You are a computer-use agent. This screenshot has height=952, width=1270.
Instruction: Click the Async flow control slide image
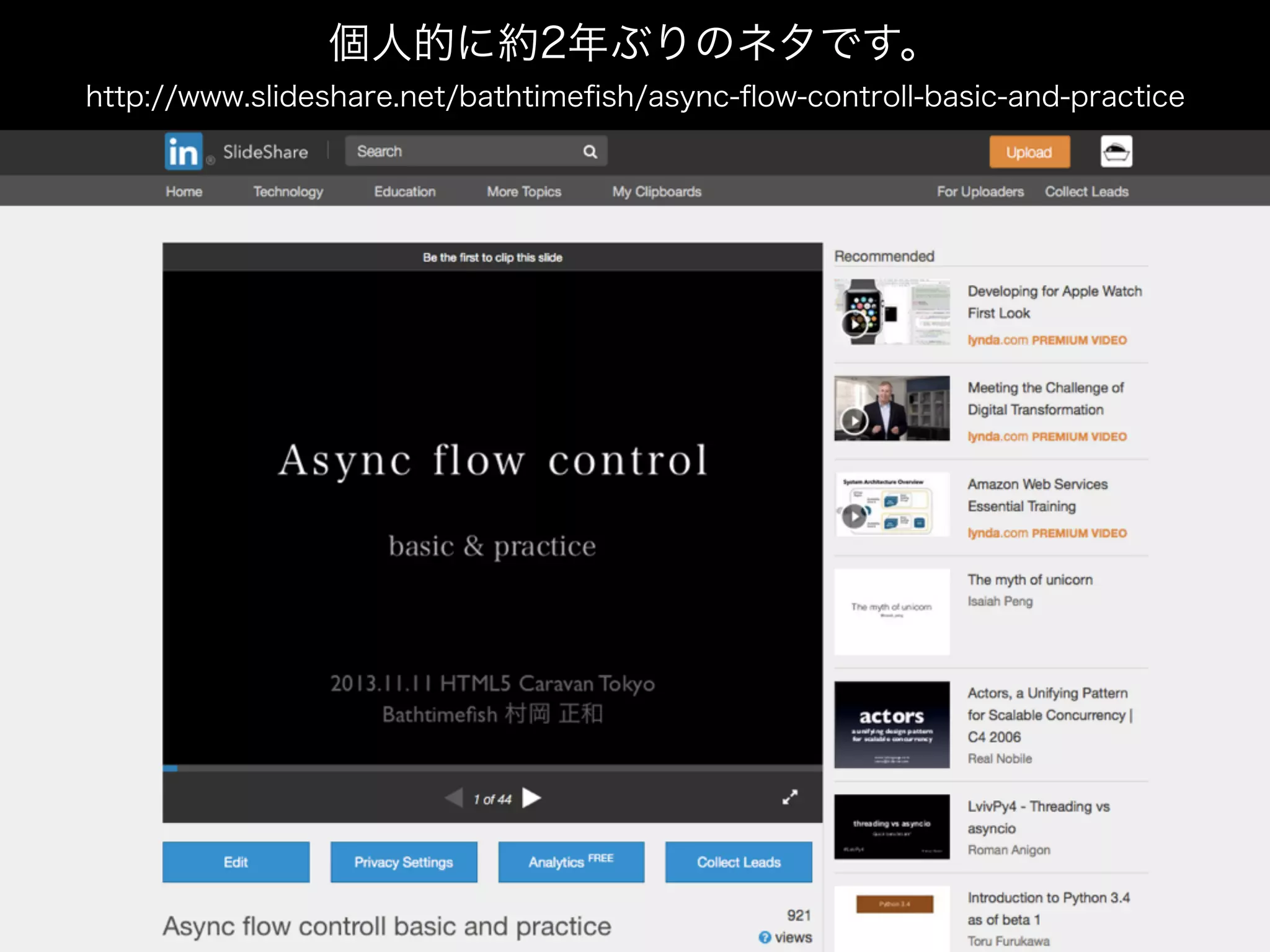pyautogui.click(x=492, y=518)
